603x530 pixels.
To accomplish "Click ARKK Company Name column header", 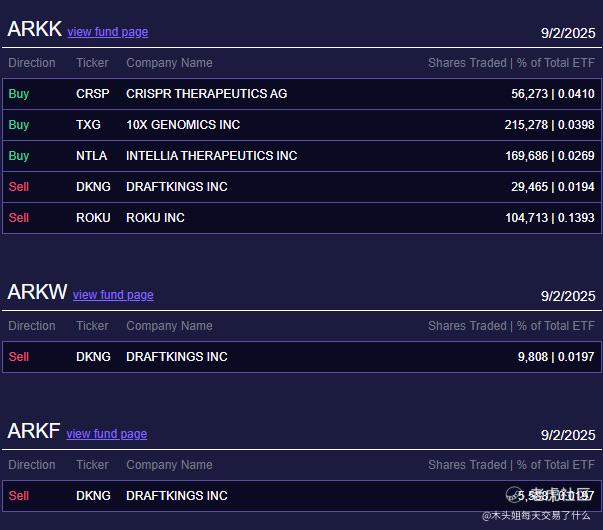I will (x=169, y=63).
